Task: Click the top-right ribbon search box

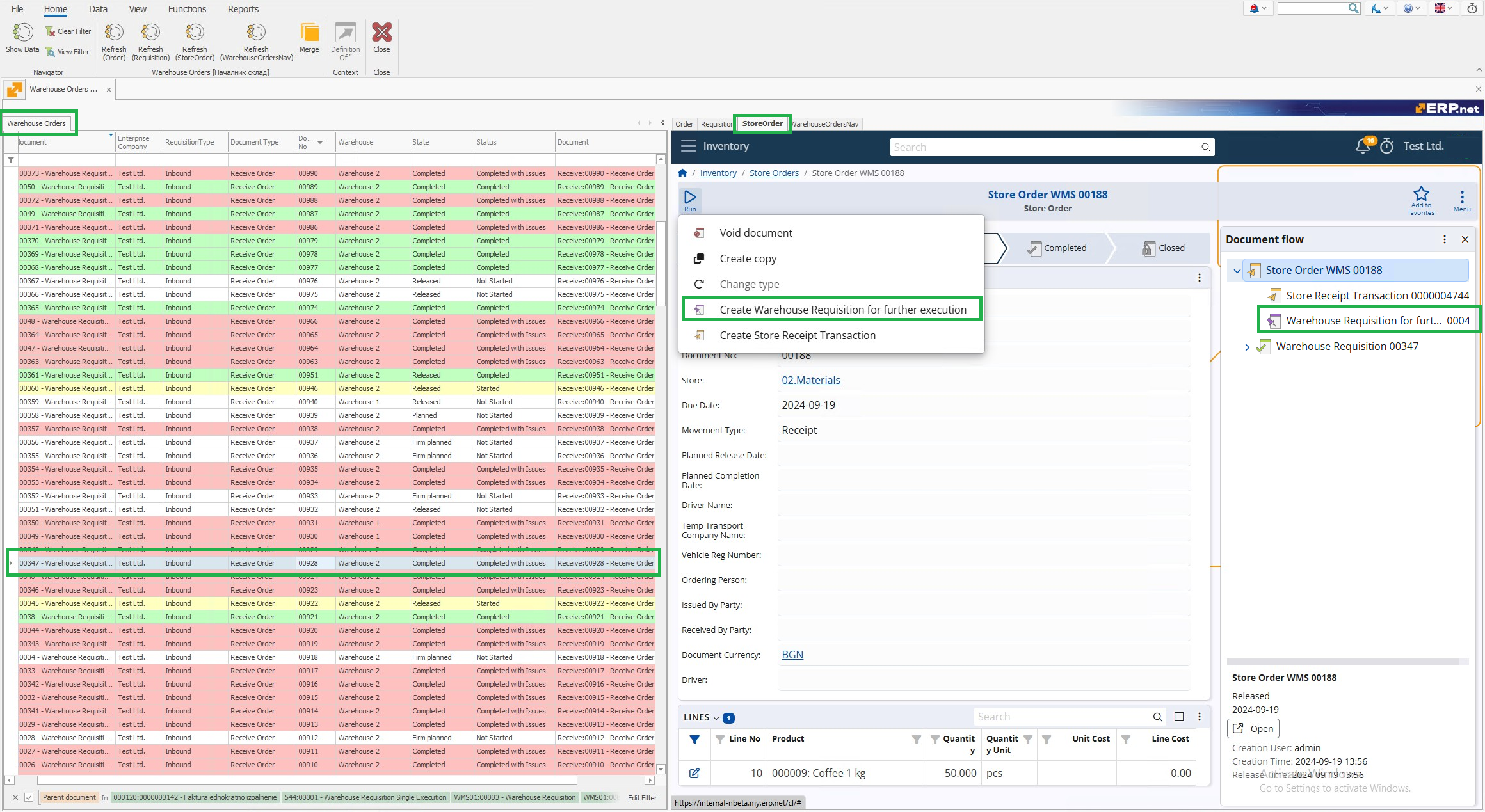Action: pyautogui.click(x=1319, y=8)
